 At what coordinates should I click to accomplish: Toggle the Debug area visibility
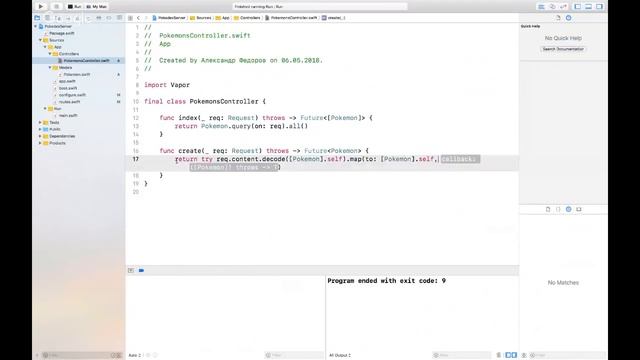pos(589,7)
